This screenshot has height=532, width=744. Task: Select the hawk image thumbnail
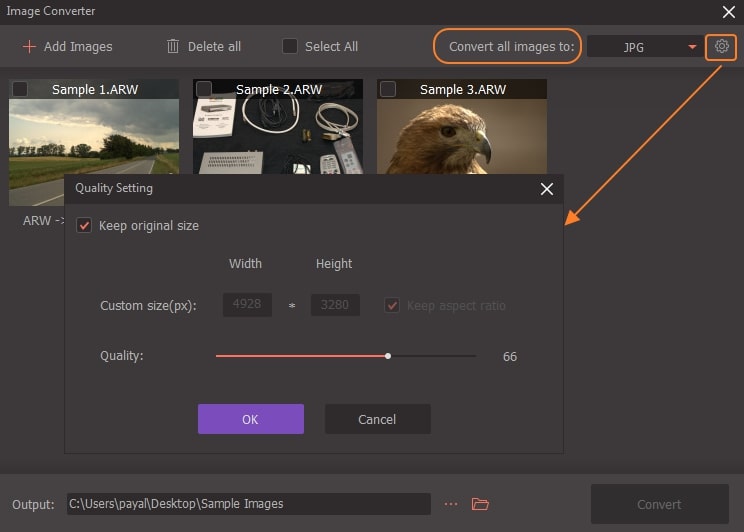(462, 135)
